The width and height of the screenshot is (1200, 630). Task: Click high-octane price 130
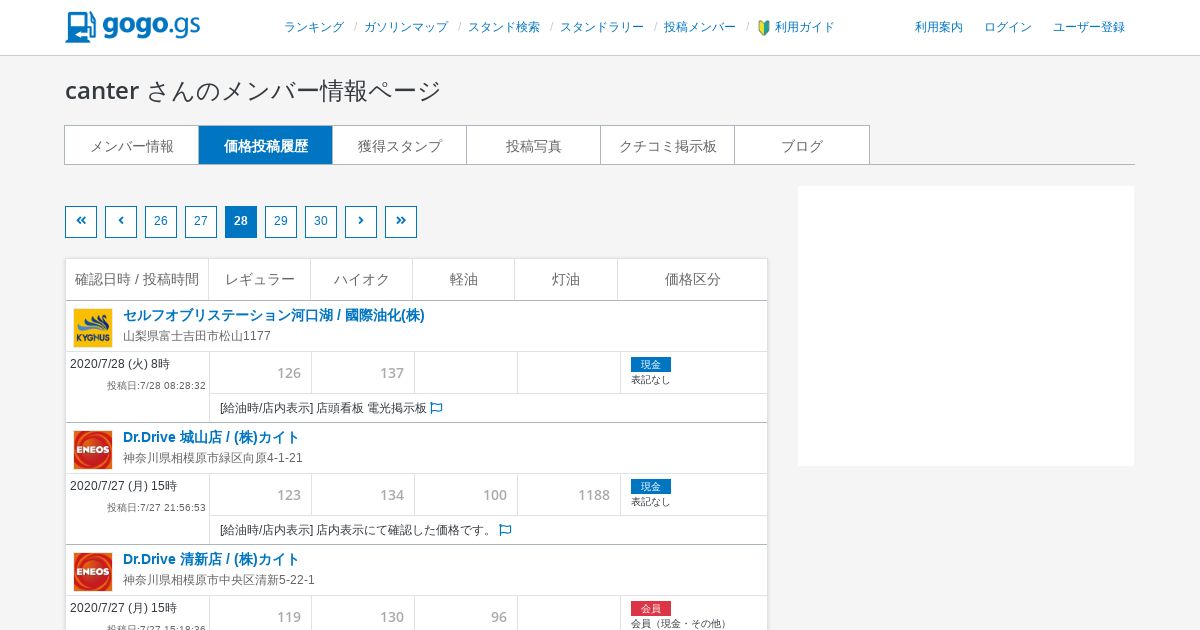(392, 617)
